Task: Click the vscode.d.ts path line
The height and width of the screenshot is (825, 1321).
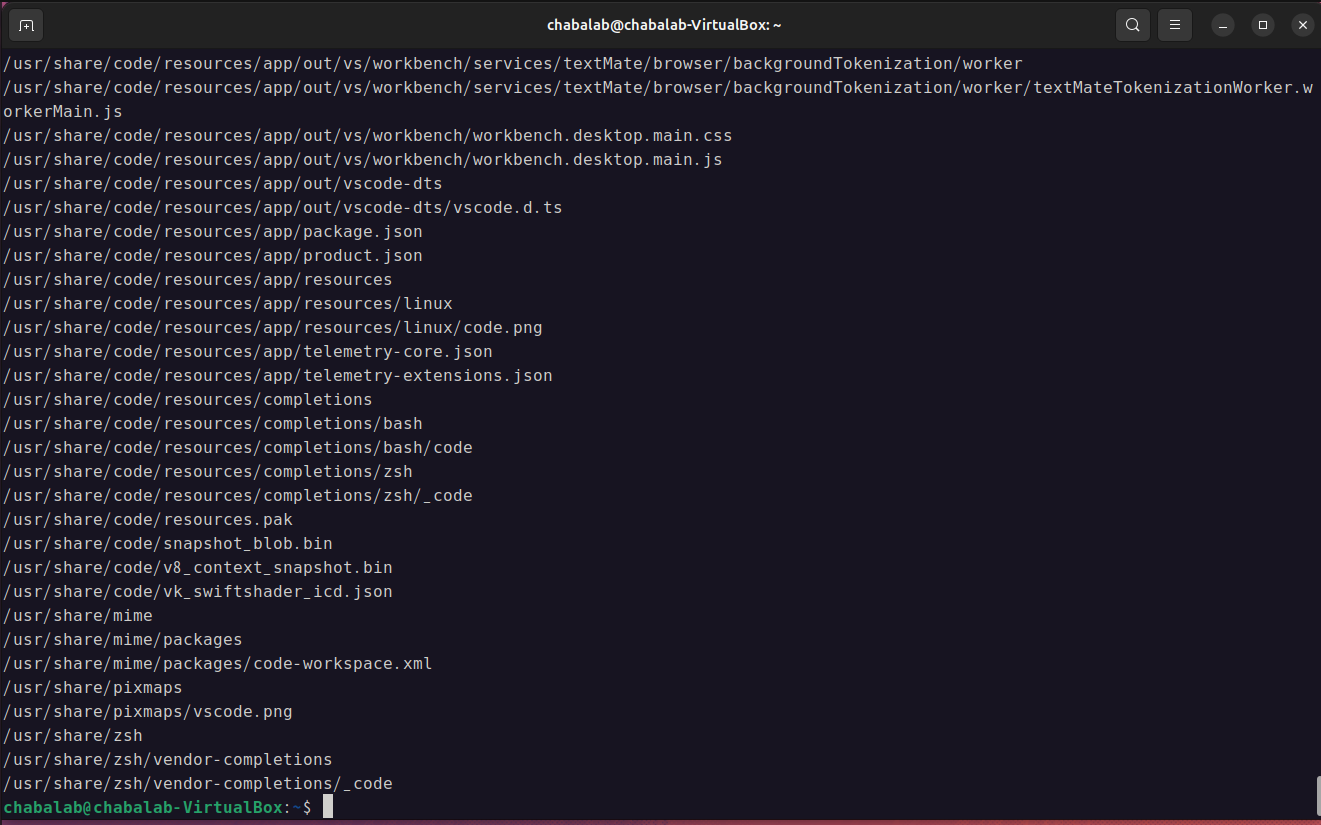Action: tap(282, 208)
